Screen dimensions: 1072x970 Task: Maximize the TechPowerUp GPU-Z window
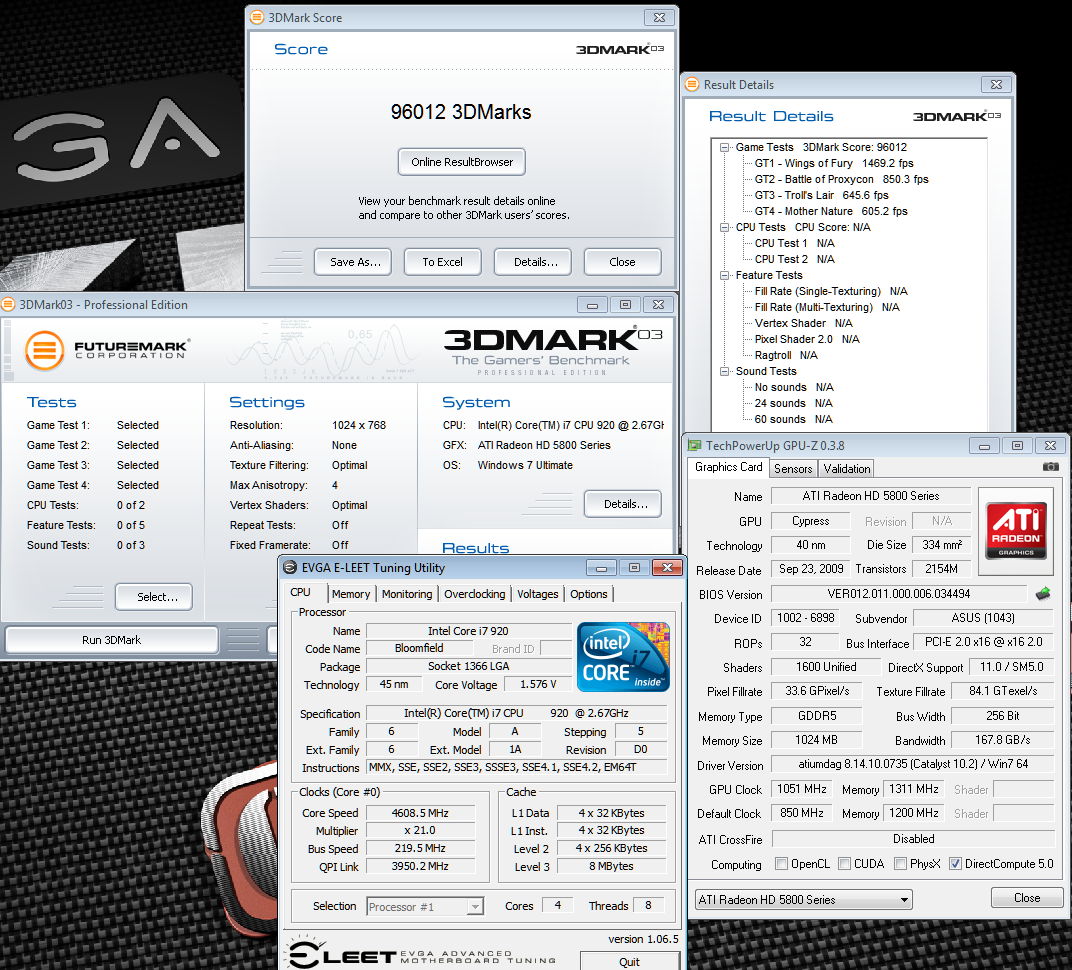pyautogui.click(x=1017, y=446)
